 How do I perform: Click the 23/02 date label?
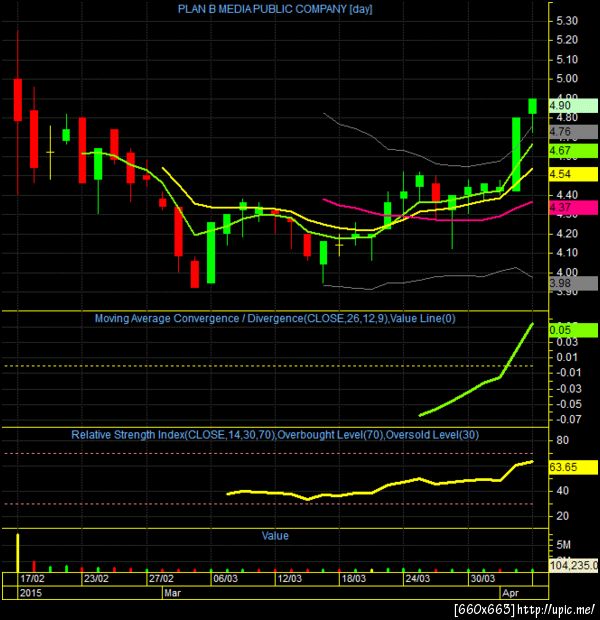(x=96, y=579)
